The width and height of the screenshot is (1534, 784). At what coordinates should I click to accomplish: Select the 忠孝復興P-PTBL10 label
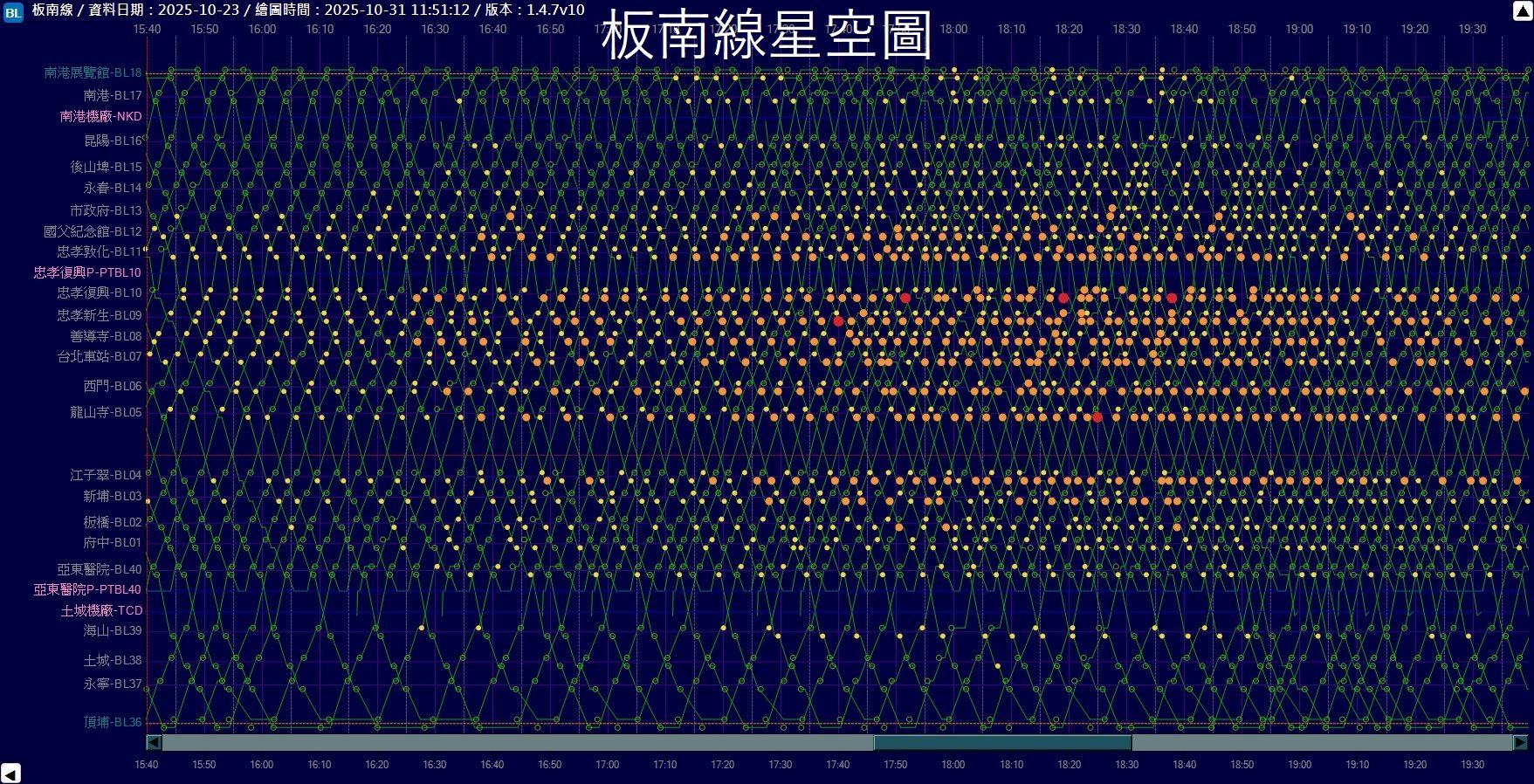pyautogui.click(x=87, y=272)
